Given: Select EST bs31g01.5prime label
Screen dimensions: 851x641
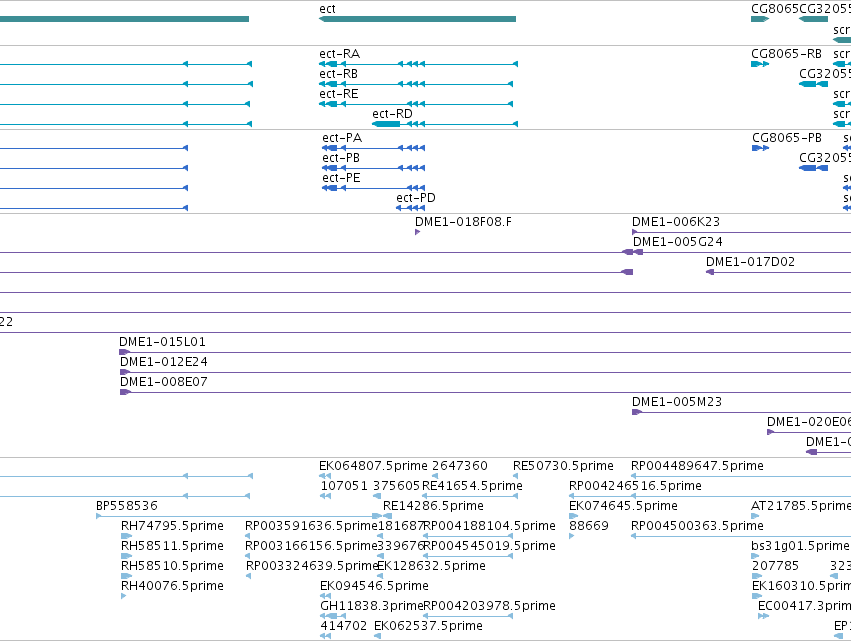Looking at the screenshot, I should click(x=800, y=546).
